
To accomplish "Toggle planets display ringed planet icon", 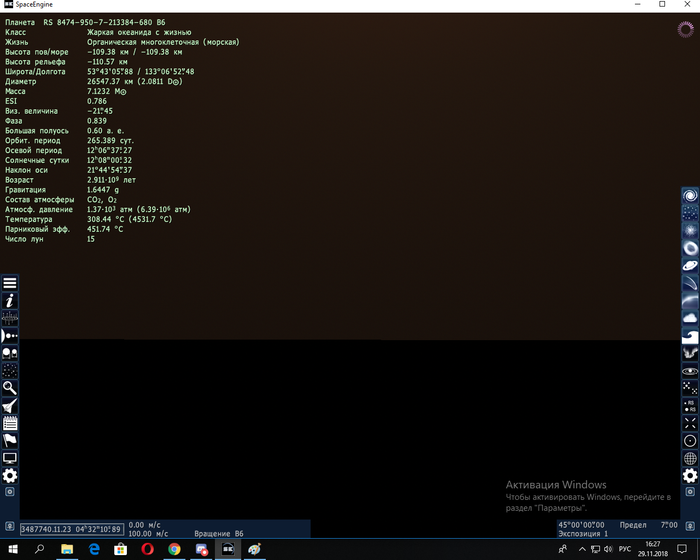I will click(x=690, y=266).
